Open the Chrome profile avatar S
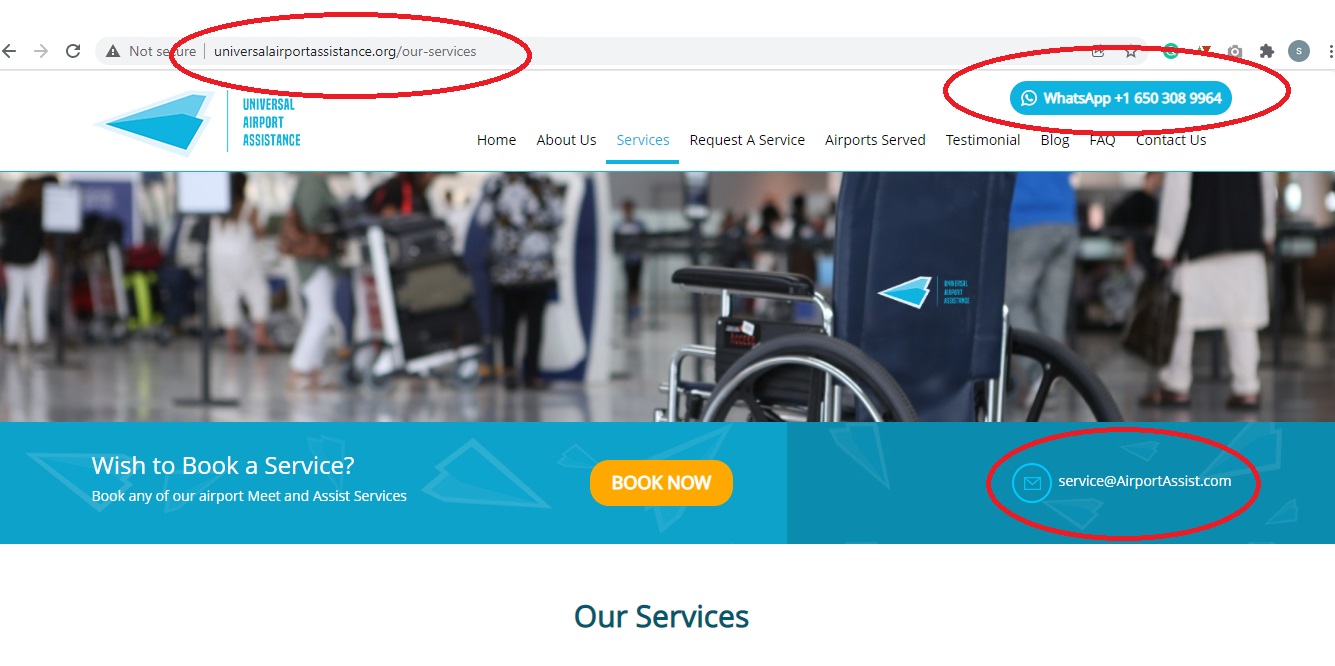1335x666 pixels. [1299, 51]
